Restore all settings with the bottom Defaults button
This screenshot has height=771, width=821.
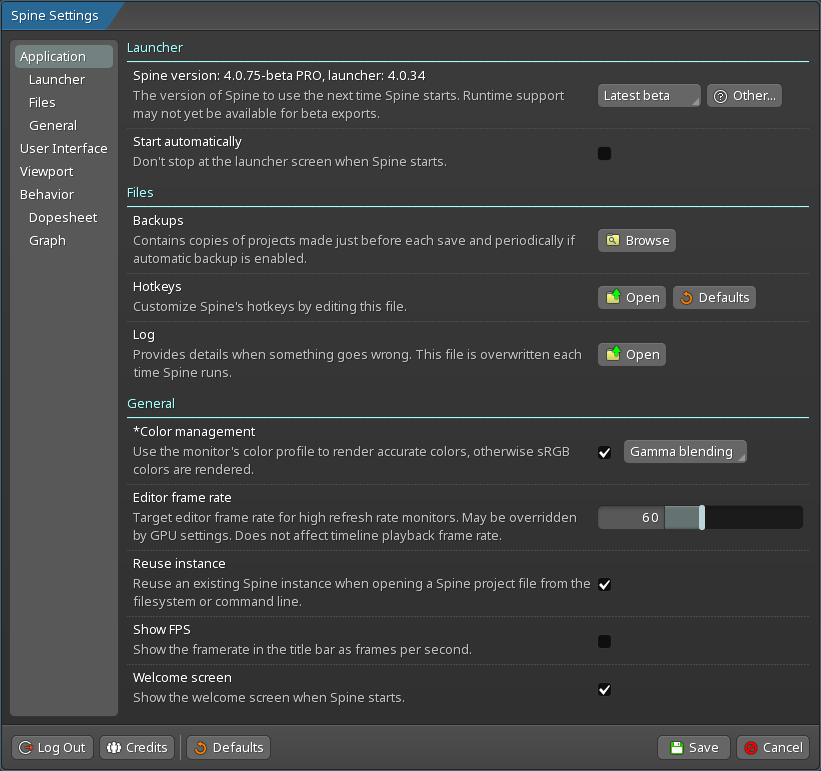pyautogui.click(x=228, y=747)
